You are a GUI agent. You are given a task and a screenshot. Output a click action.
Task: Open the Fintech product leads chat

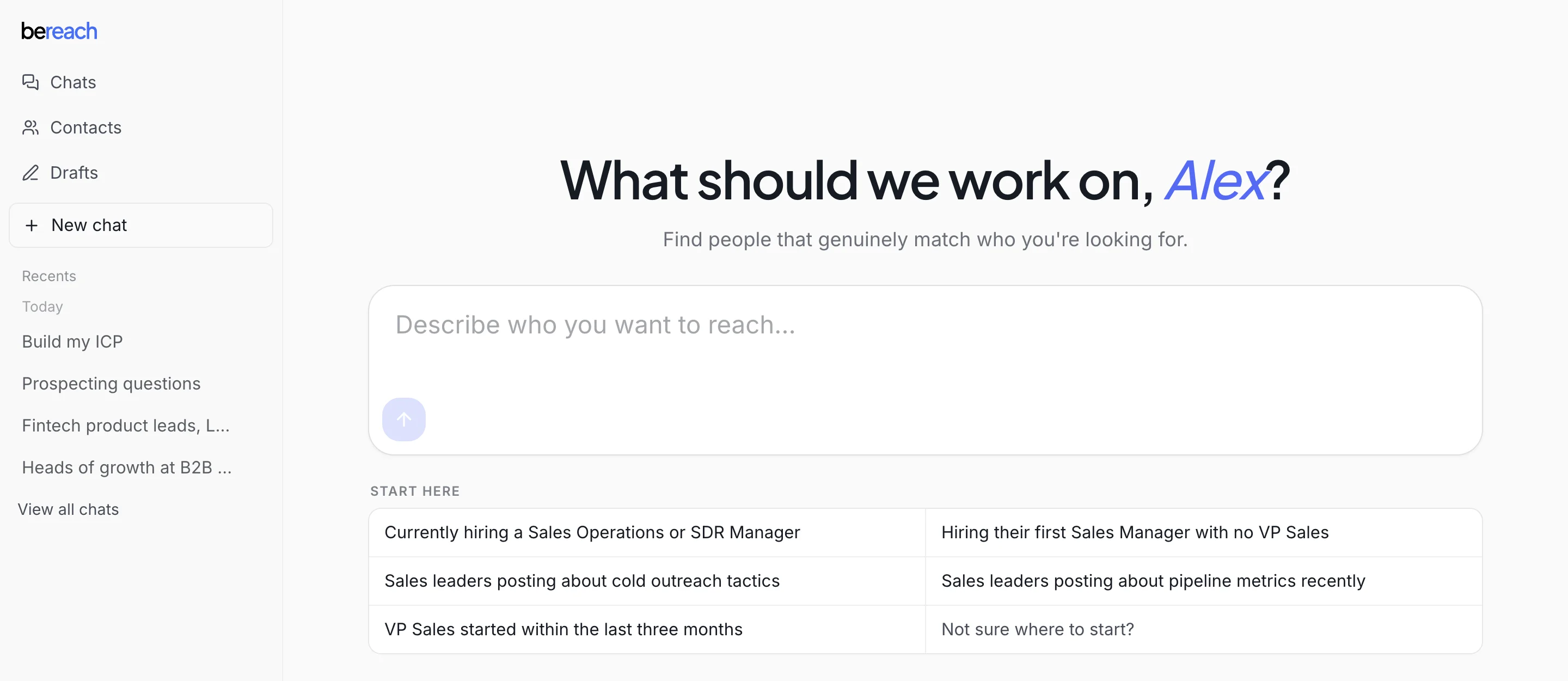point(126,426)
